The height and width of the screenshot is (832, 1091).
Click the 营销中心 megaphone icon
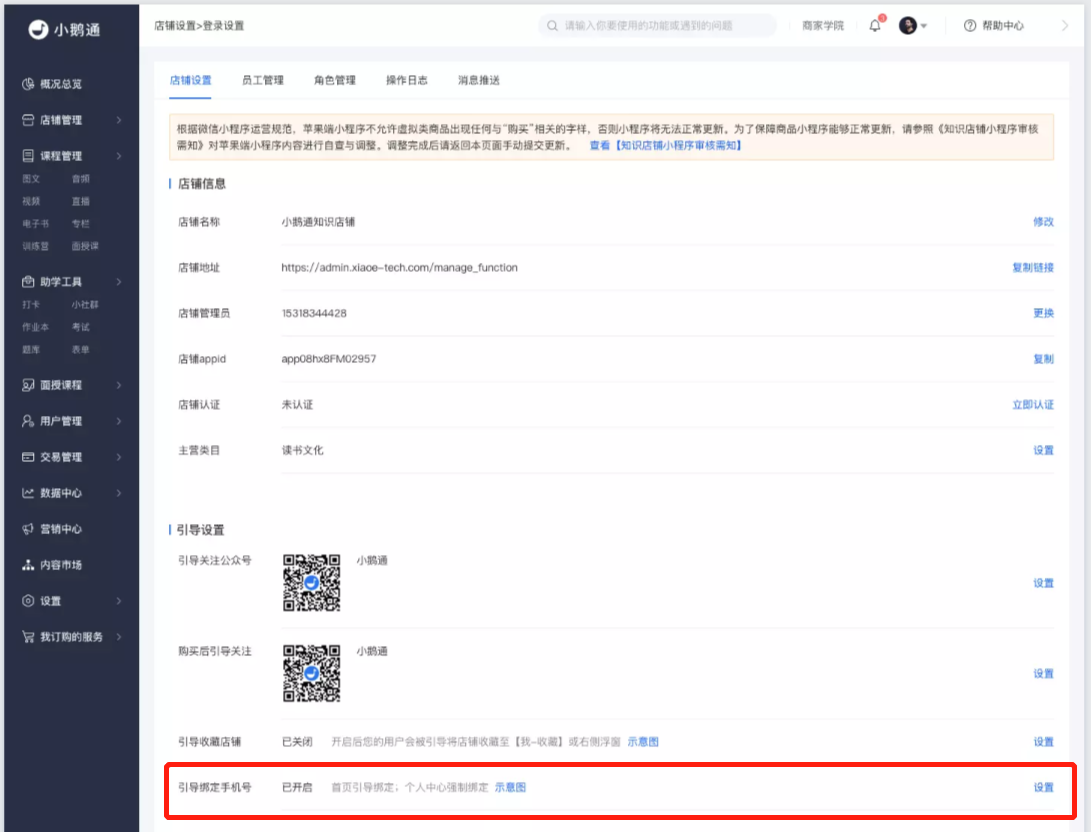pyautogui.click(x=28, y=529)
